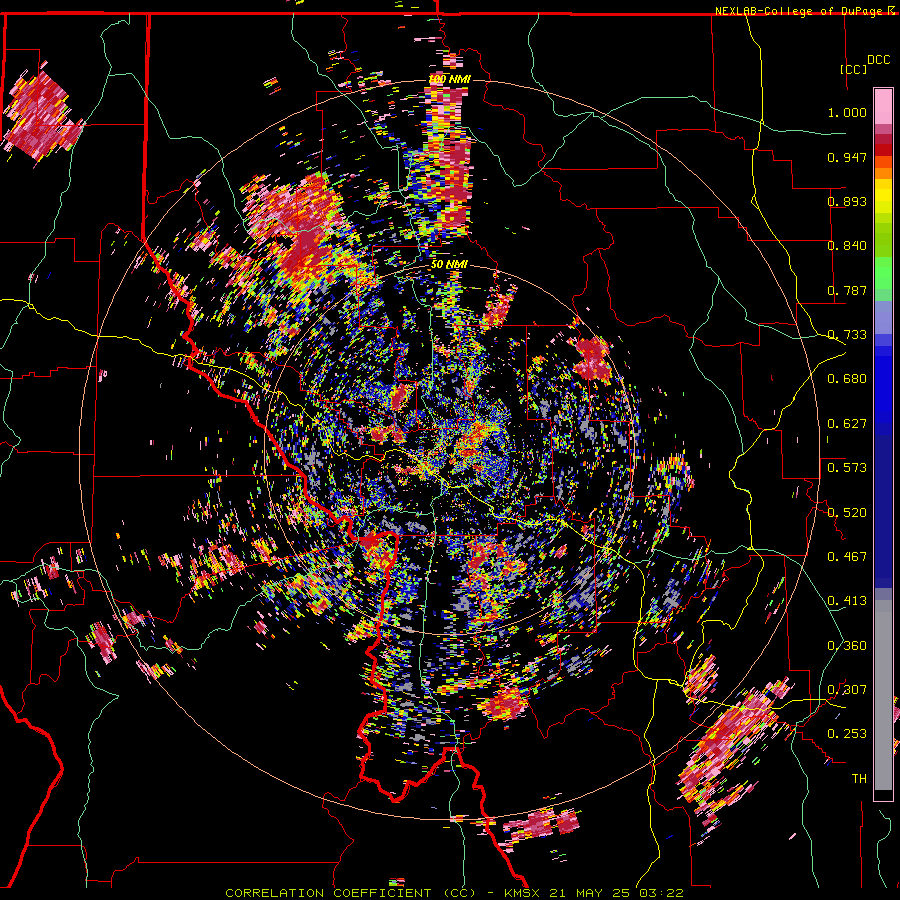Click the 0.680 value on the color scale

coord(847,379)
